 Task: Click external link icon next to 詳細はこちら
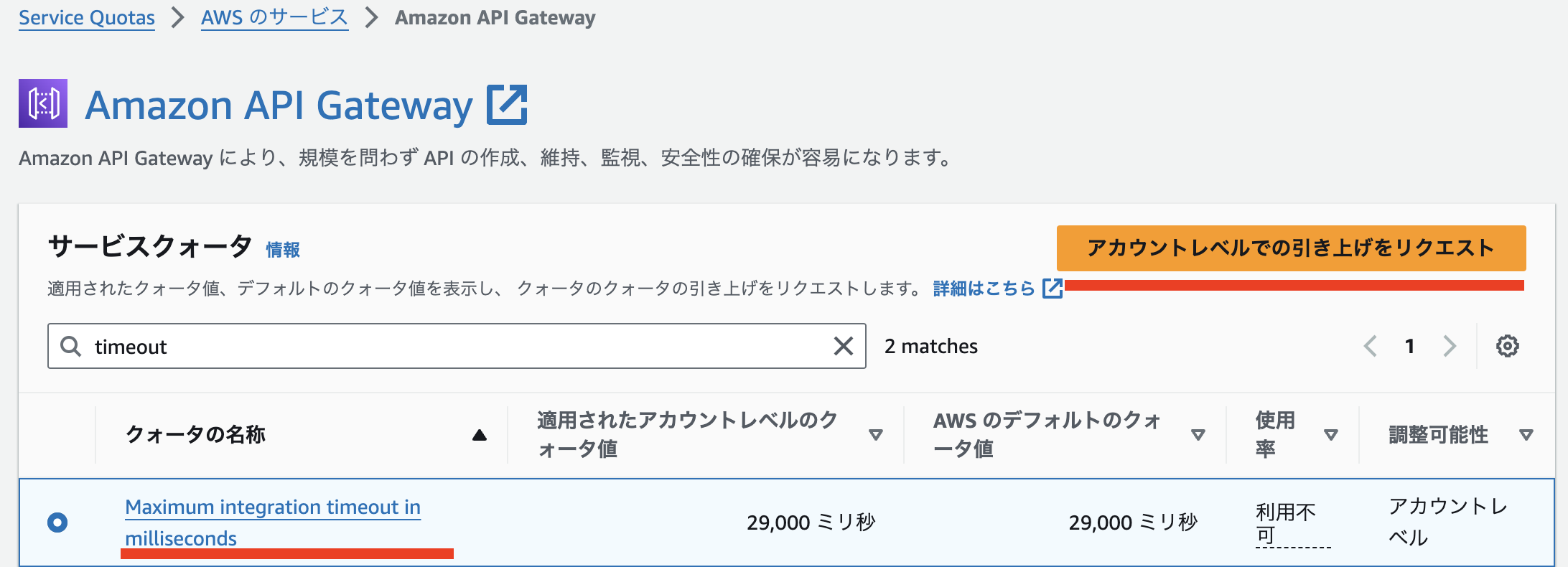(1052, 288)
